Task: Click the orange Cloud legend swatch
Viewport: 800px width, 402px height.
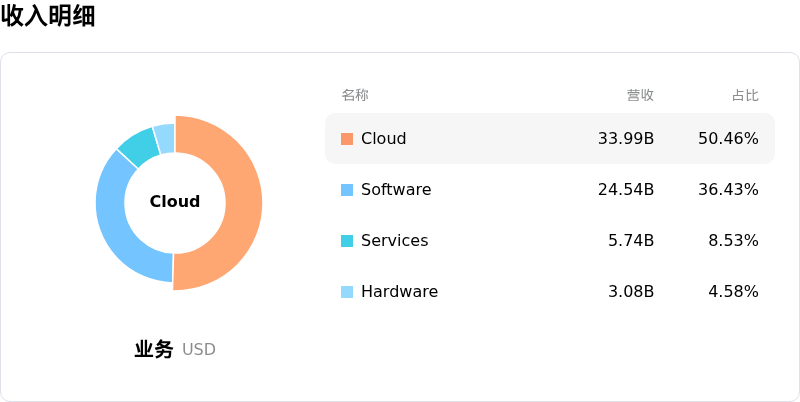Action: 347,139
